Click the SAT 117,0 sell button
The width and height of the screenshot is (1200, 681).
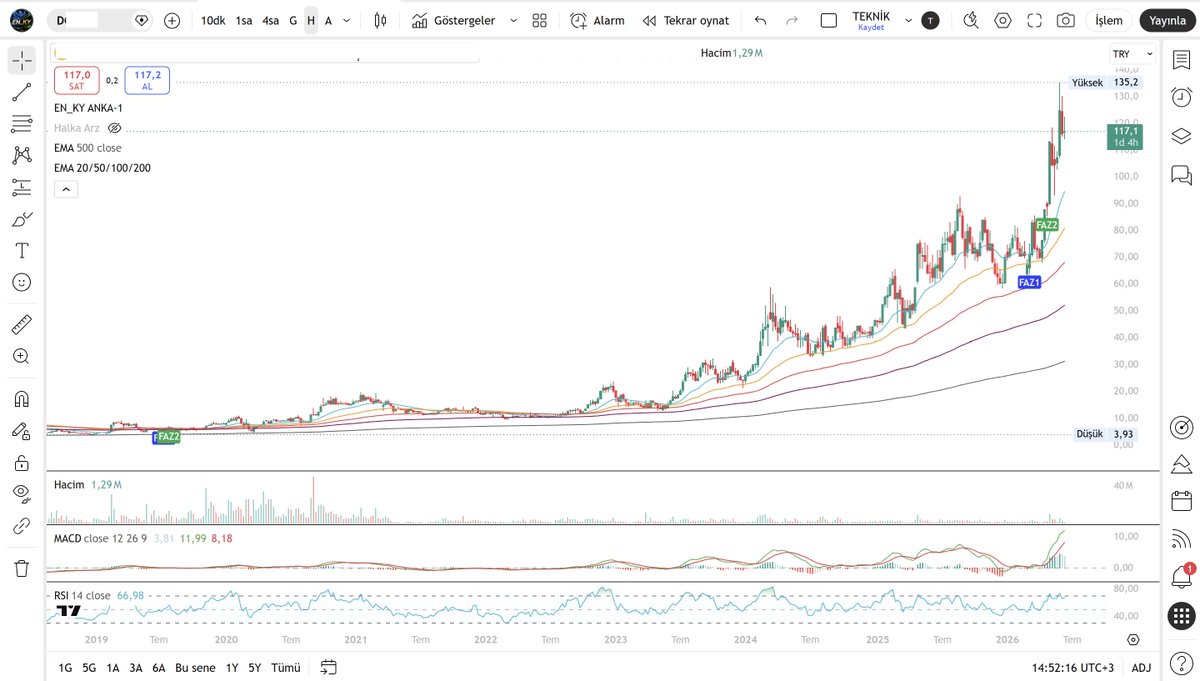77,81
